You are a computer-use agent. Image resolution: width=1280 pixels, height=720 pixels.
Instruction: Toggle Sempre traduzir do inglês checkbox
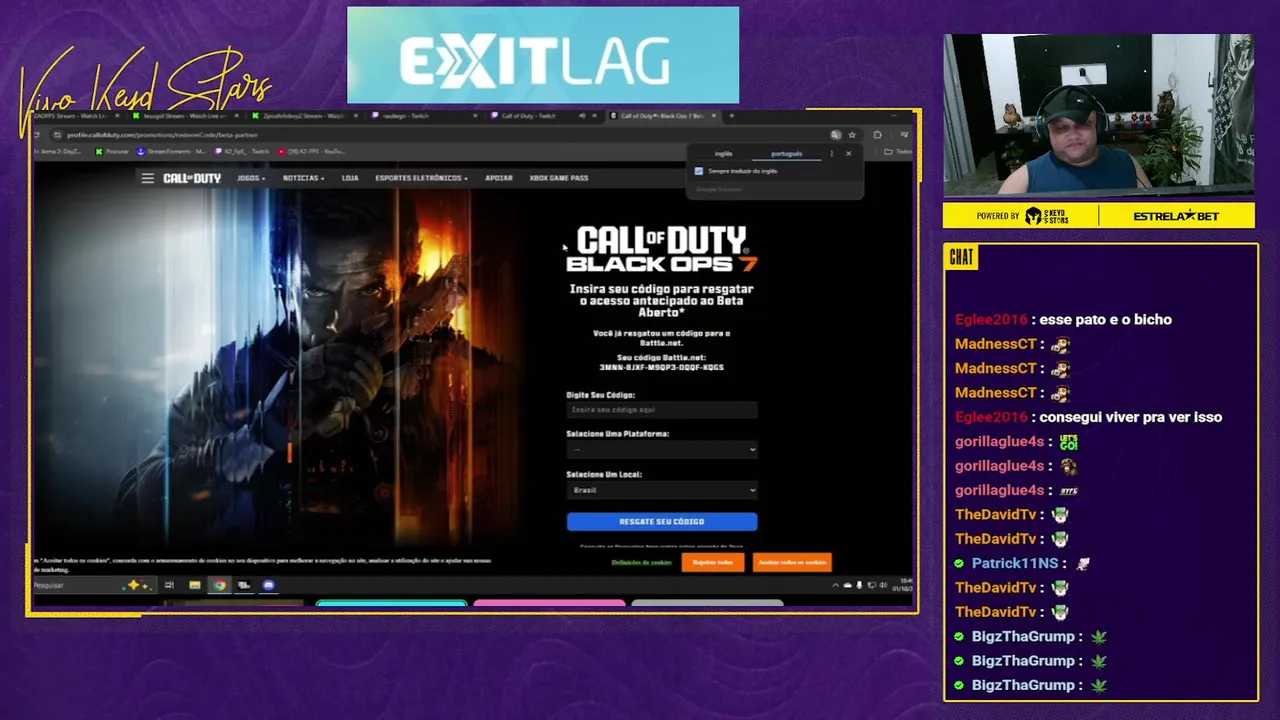(699, 171)
